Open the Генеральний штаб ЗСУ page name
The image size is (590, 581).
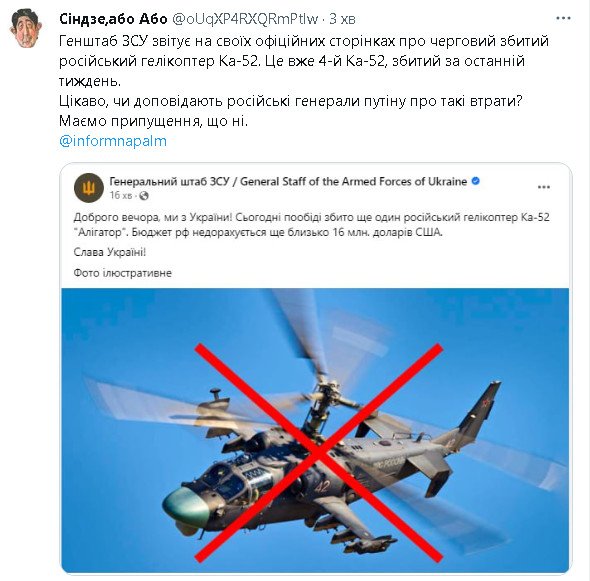click(x=288, y=181)
